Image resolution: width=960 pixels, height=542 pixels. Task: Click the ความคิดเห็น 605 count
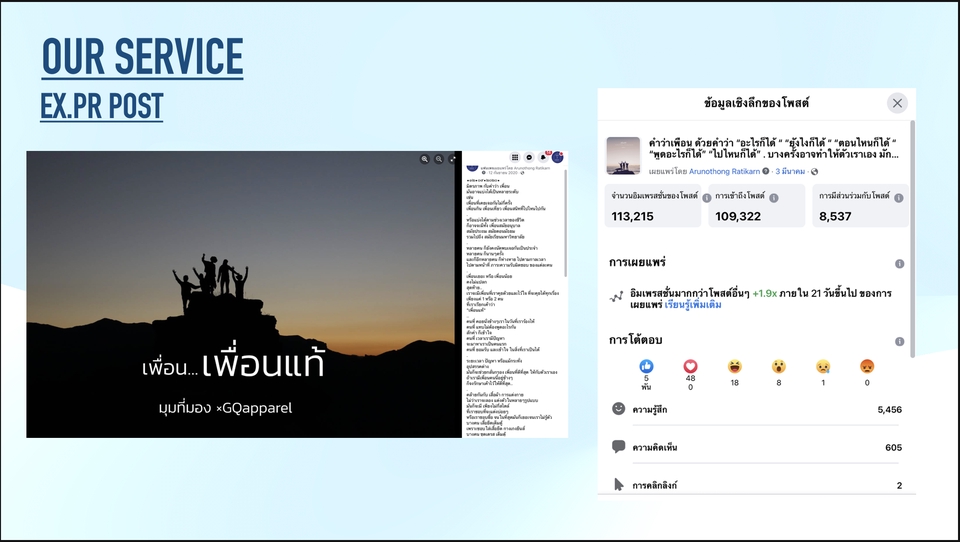coord(893,448)
